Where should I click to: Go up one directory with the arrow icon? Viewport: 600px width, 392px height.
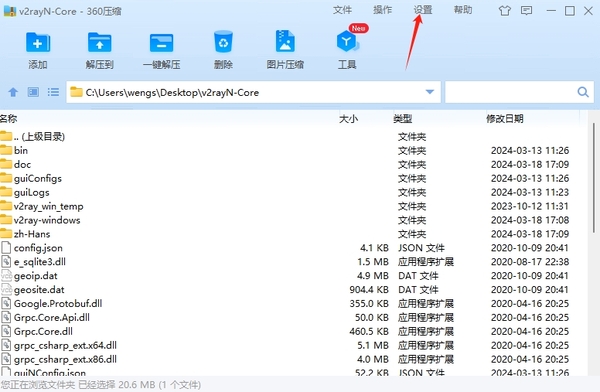point(13,92)
